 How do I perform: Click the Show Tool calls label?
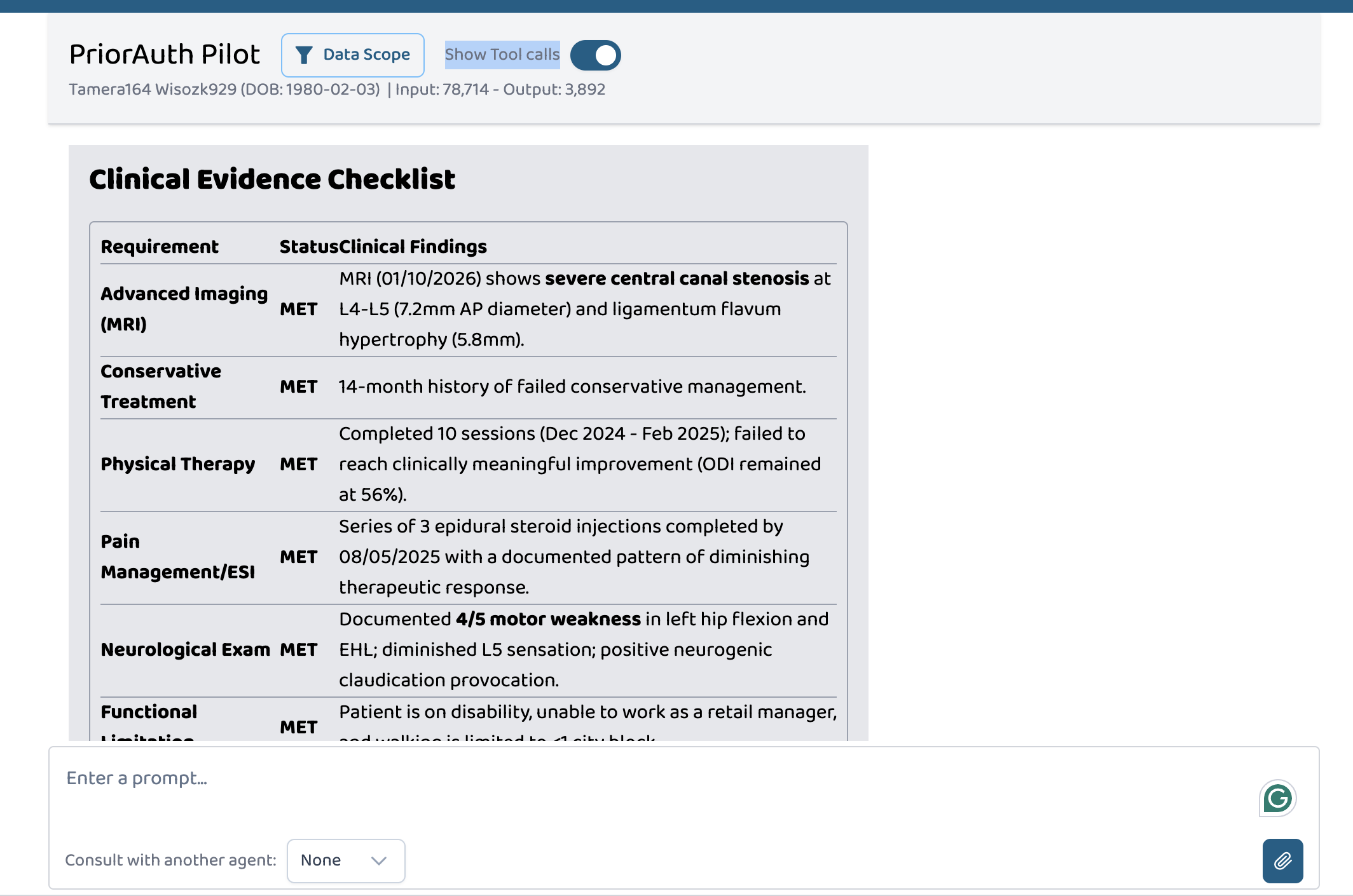502,55
